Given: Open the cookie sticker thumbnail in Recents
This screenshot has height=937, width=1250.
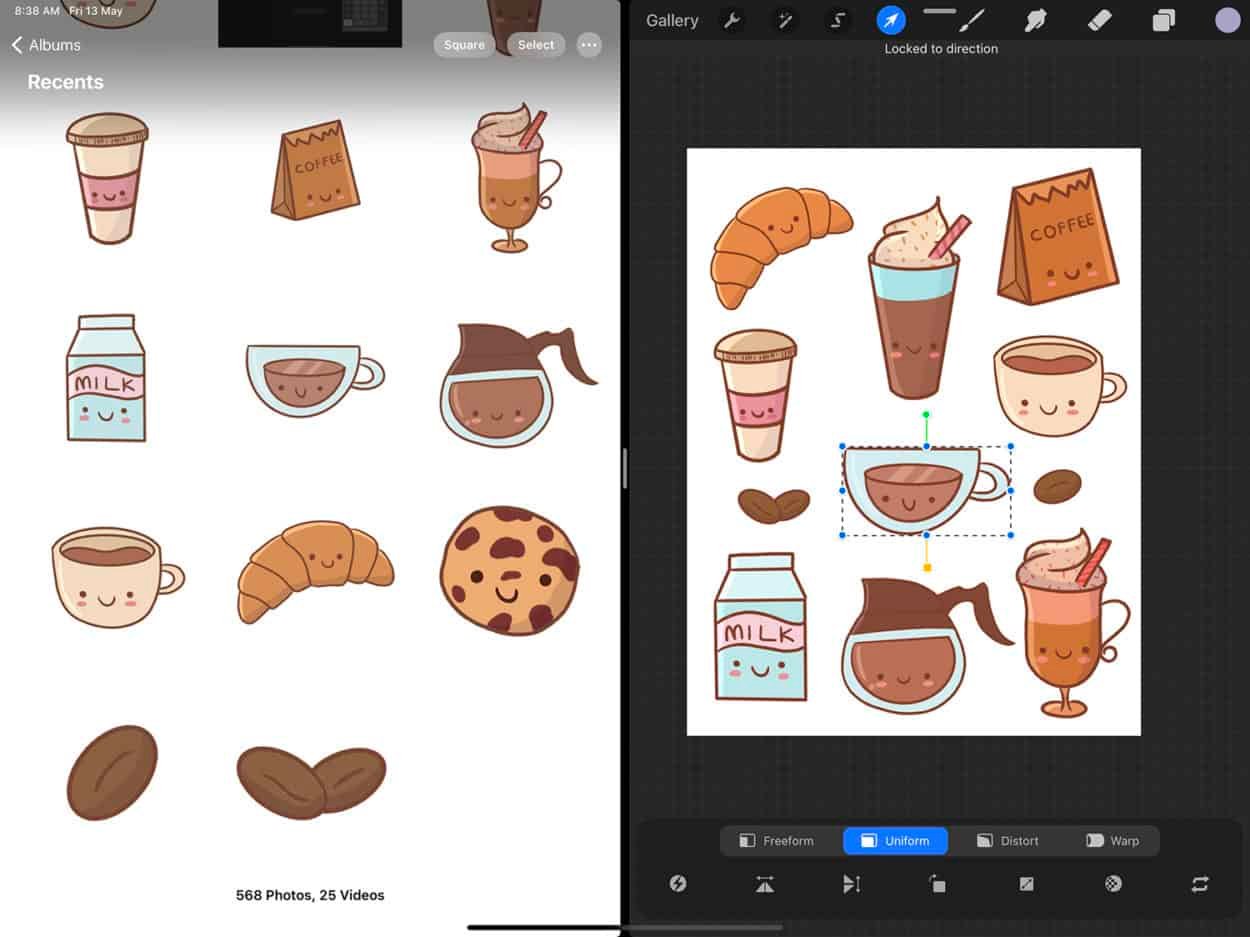Looking at the screenshot, I should 510,571.
